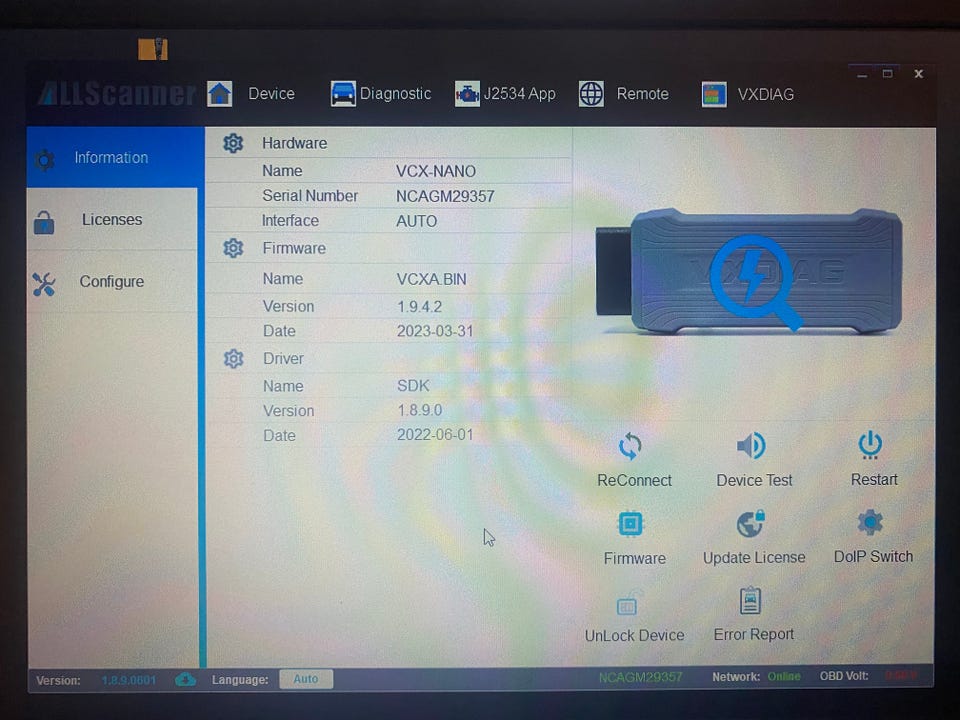
Task: Click firmware date 2023-03-31
Action: (435, 331)
